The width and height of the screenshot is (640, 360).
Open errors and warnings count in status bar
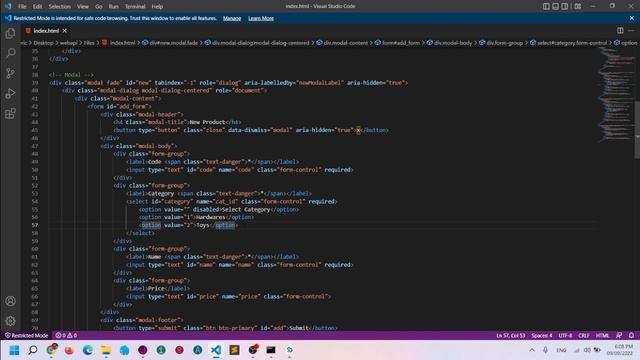(x=66, y=336)
